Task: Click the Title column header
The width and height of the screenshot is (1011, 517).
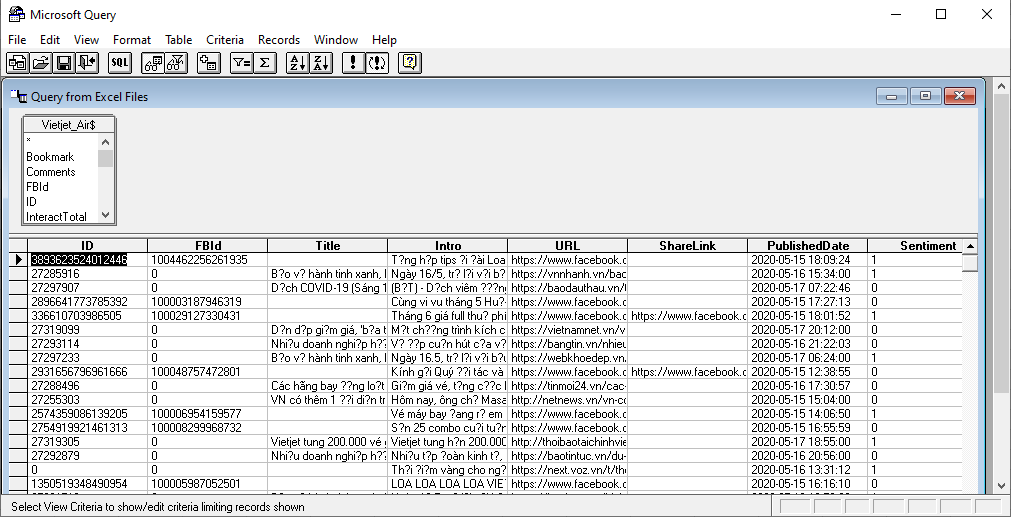Action: (328, 246)
